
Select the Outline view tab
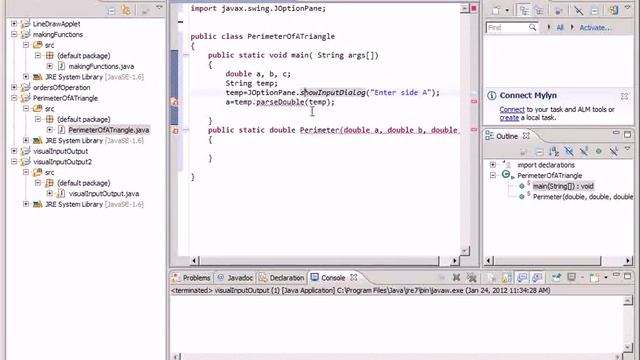click(507, 136)
